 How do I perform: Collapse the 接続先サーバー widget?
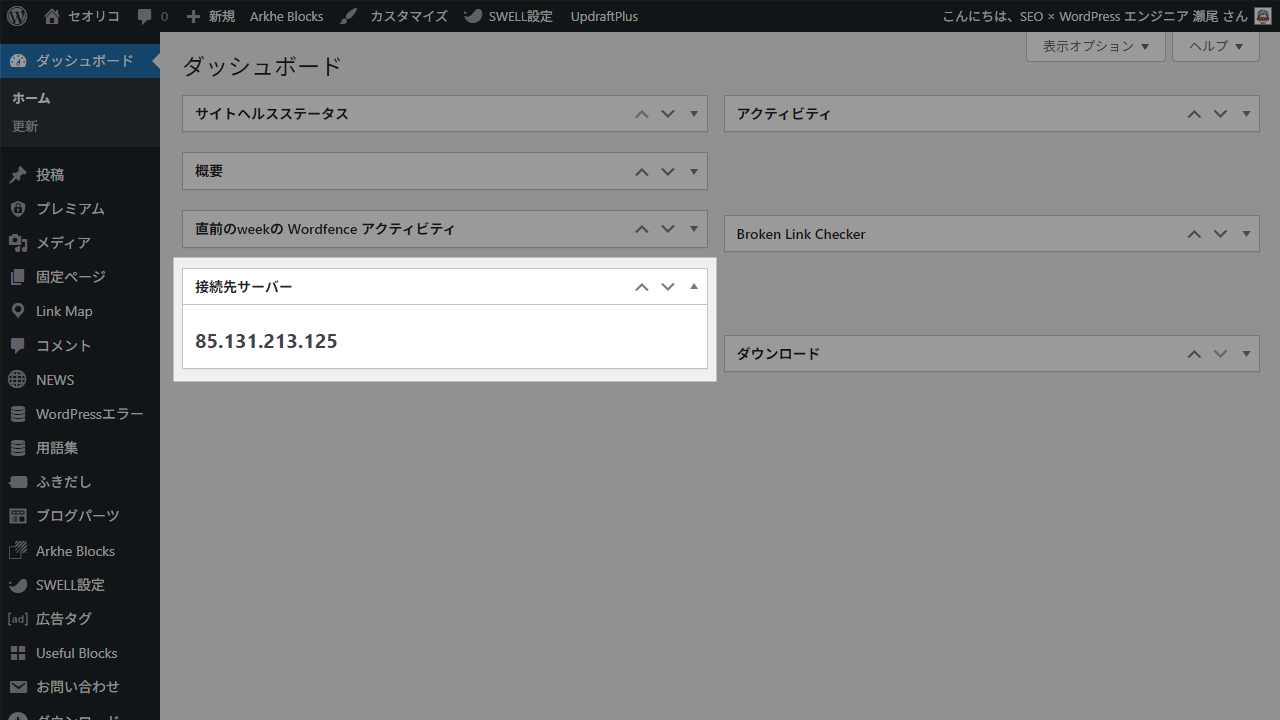pos(693,286)
